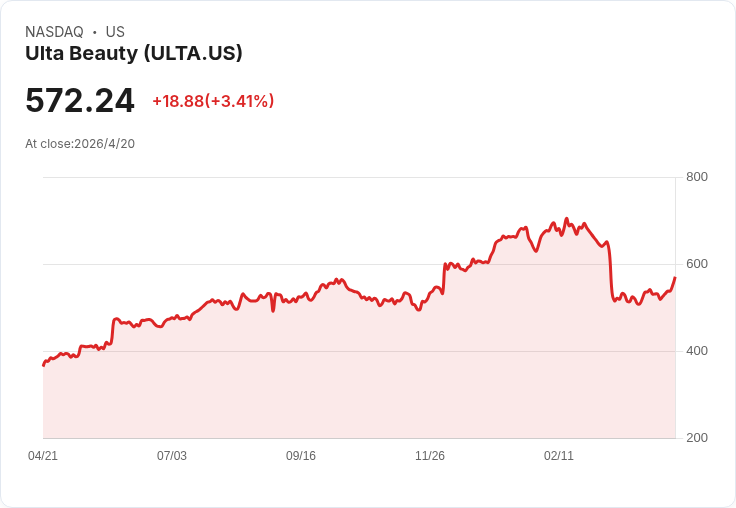Click the 02/11 date axis label
This screenshot has height=508, width=736.
point(559,456)
